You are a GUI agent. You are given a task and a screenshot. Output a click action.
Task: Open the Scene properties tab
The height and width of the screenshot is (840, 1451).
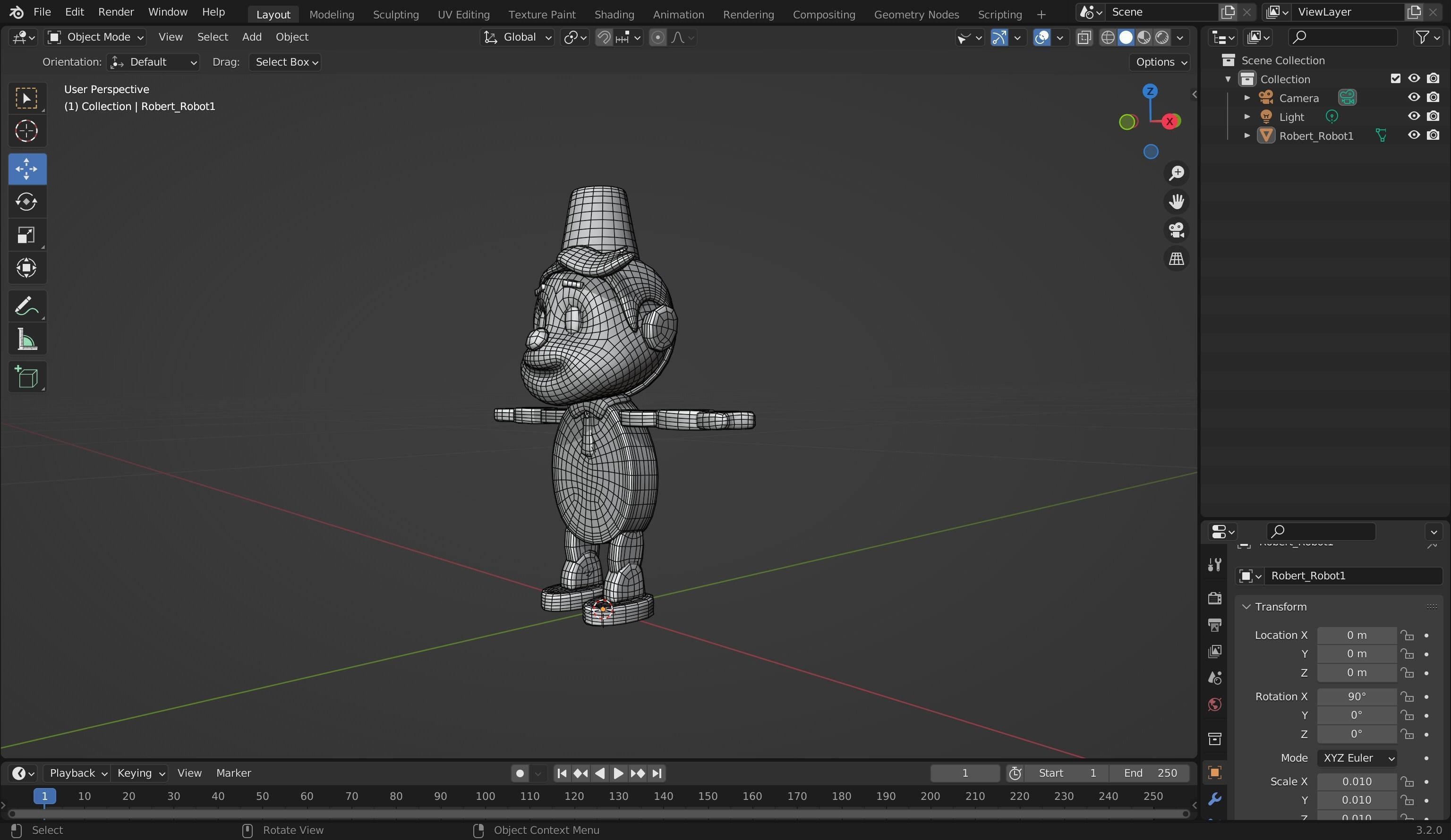pyautogui.click(x=1214, y=678)
